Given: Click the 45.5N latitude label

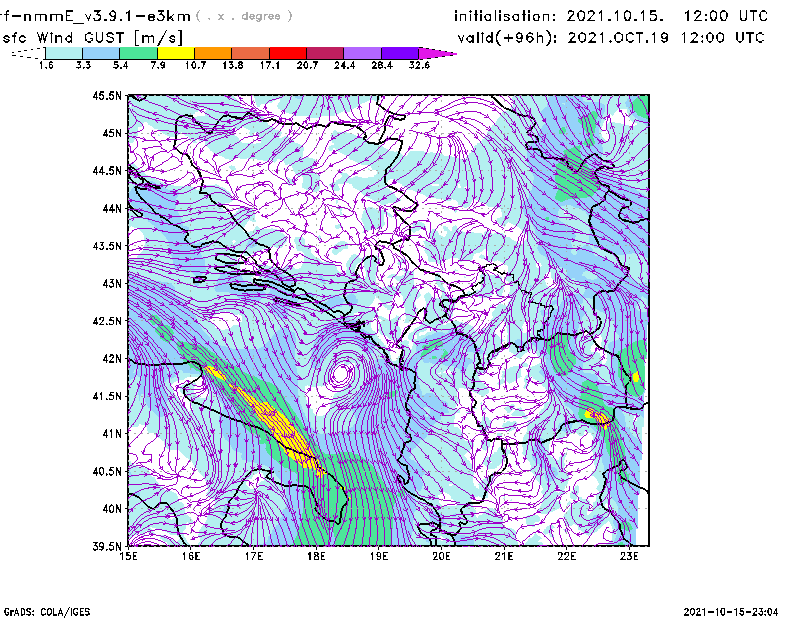Looking at the screenshot, I should [107, 95].
